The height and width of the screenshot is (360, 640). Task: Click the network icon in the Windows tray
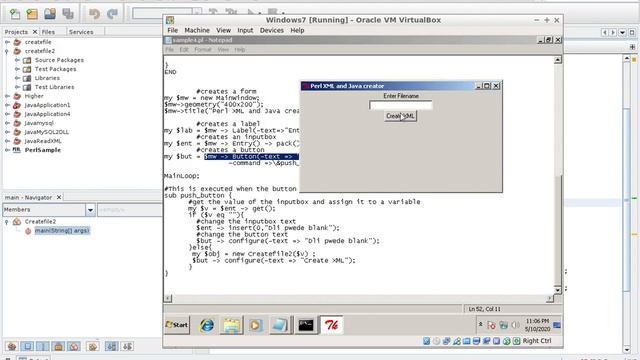point(504,325)
